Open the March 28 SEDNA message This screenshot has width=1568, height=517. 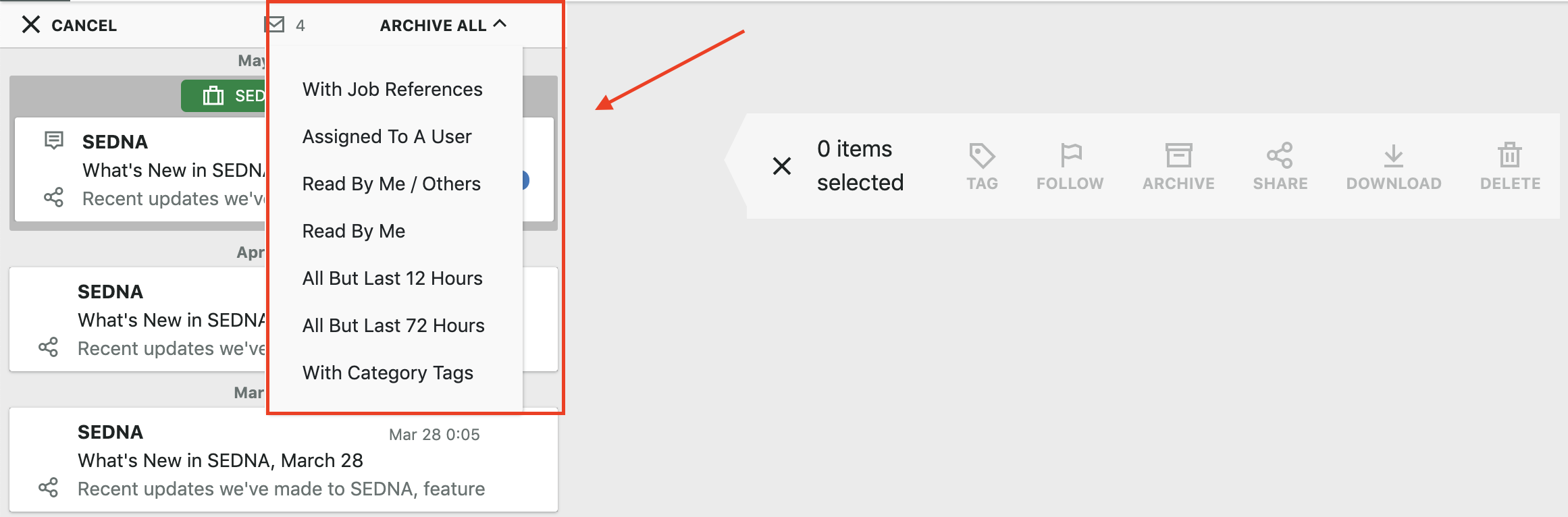284,460
